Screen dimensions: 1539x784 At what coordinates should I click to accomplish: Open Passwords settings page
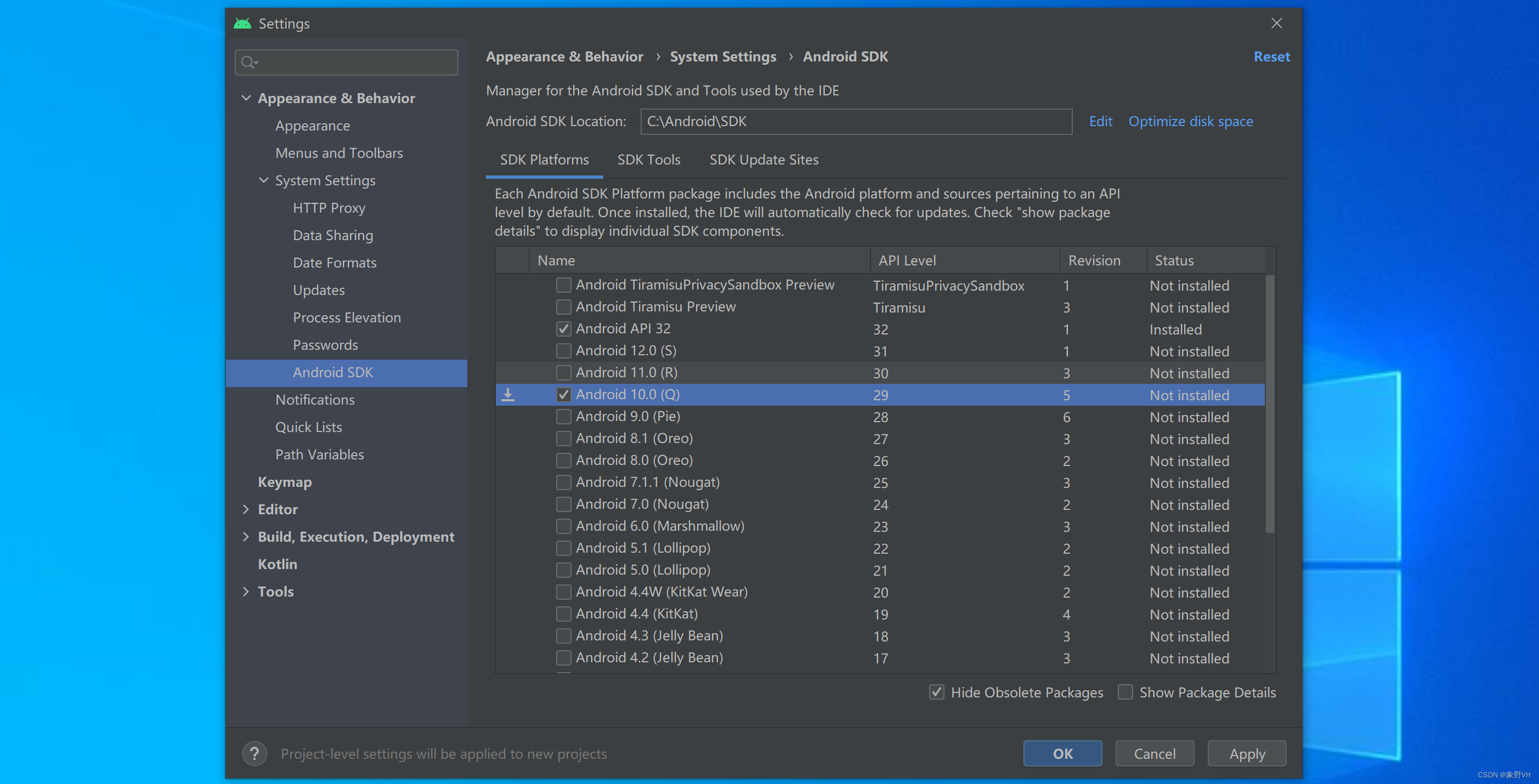(325, 345)
